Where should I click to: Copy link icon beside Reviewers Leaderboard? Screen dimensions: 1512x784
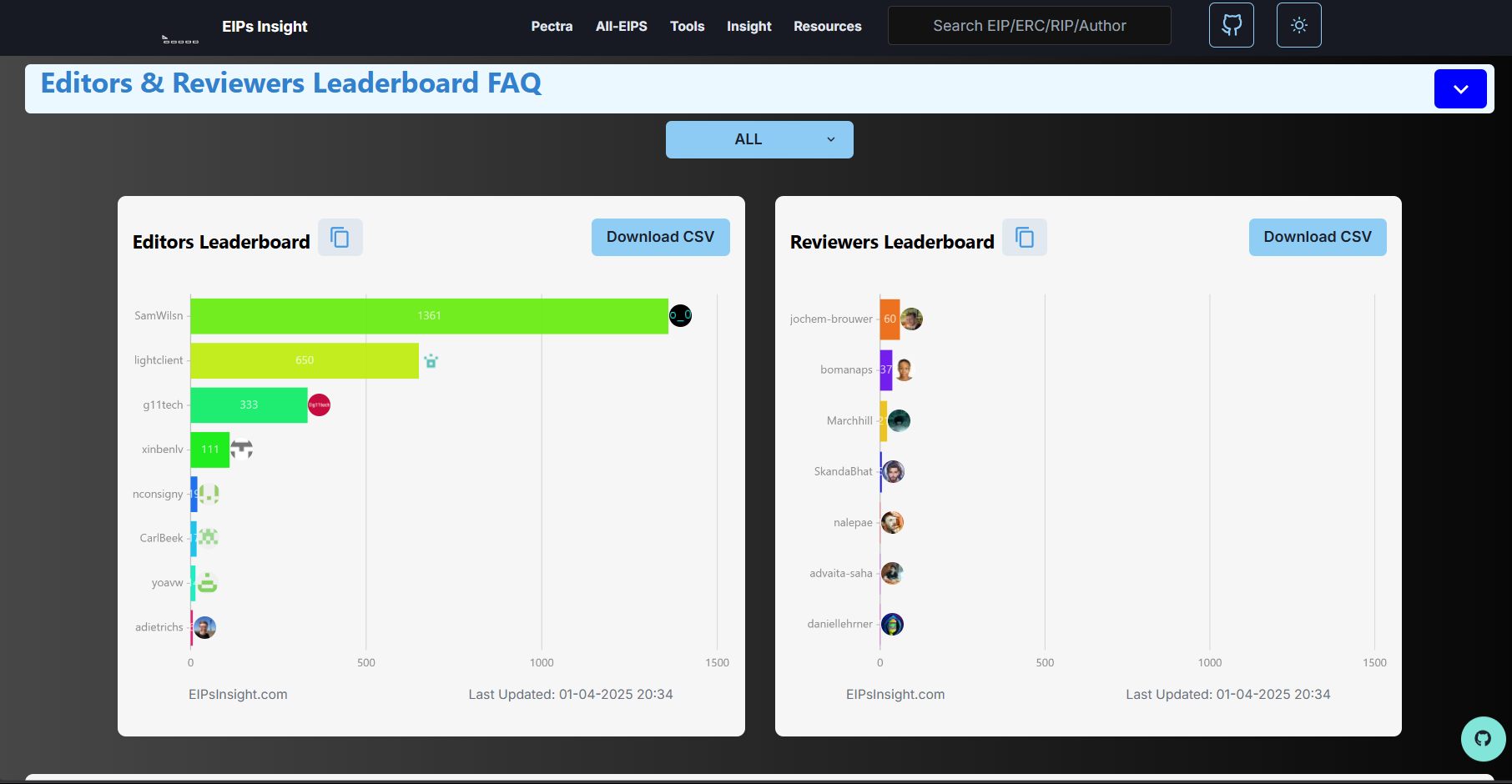point(1024,238)
